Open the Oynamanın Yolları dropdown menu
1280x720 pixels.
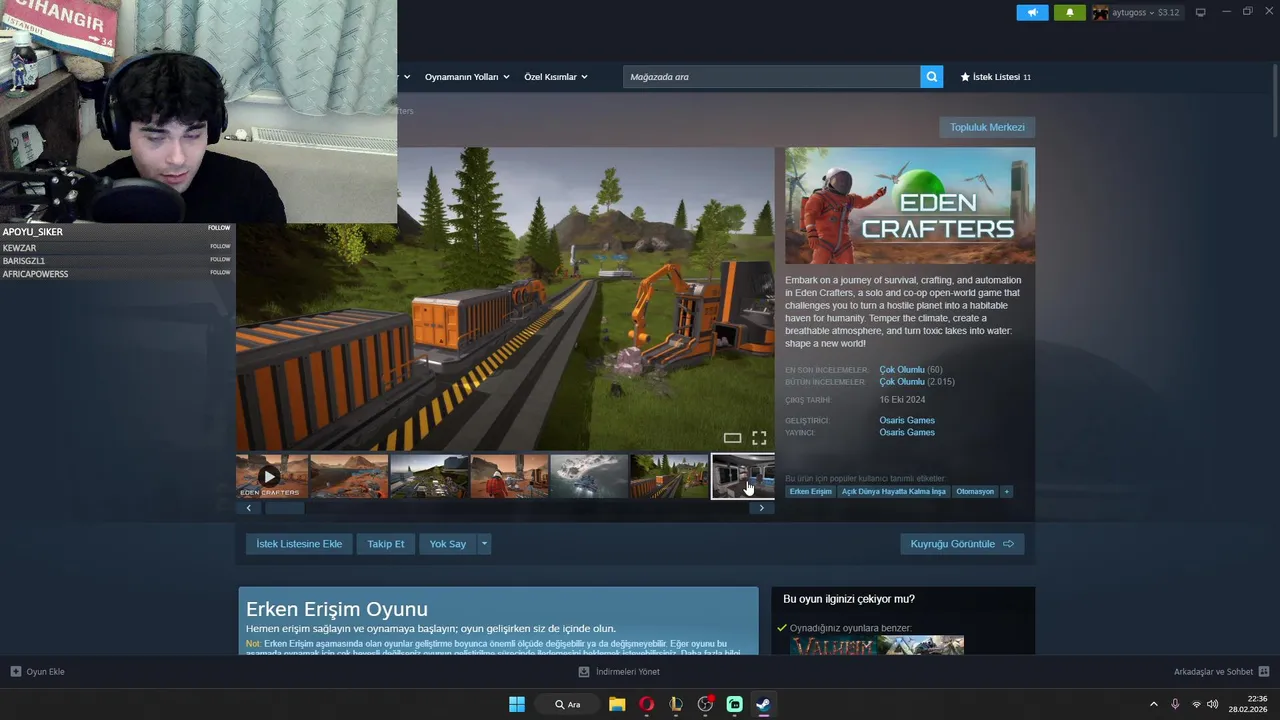point(467,77)
